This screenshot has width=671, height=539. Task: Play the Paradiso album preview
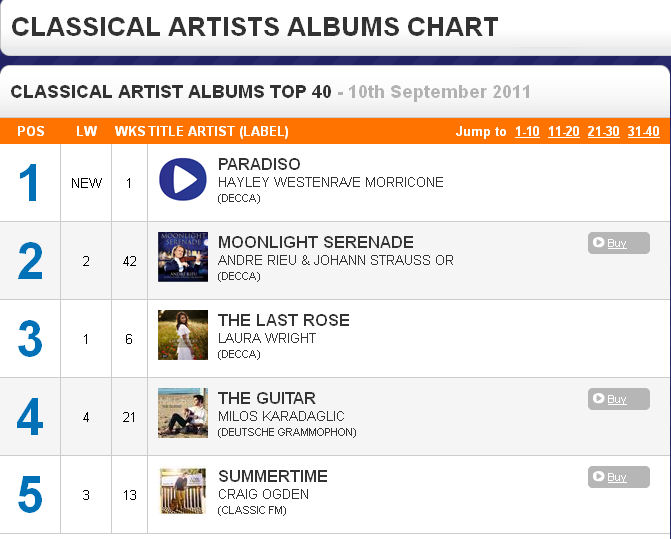coord(183,179)
